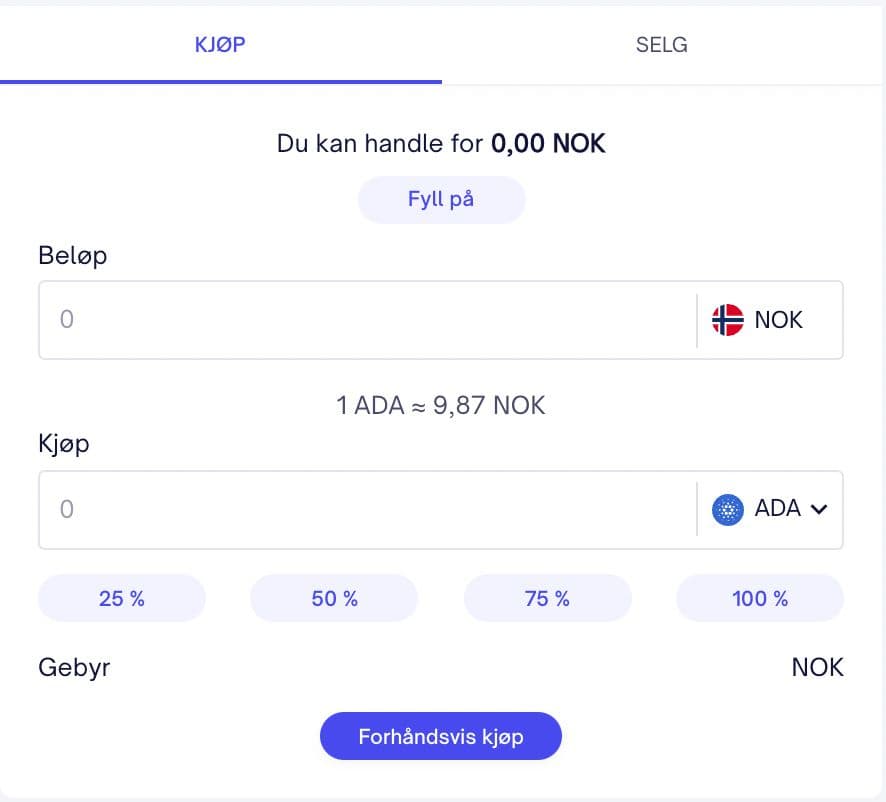The image size is (886, 802).
Task: Click the Cardano ADA coin icon
Action: [x=727, y=509]
